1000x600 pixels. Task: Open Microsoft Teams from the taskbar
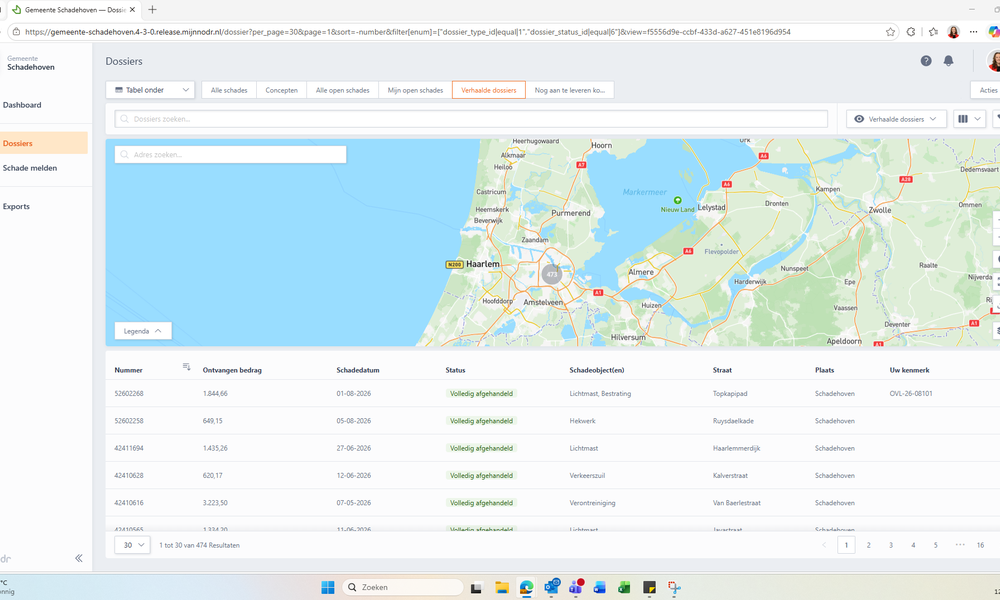point(576,587)
